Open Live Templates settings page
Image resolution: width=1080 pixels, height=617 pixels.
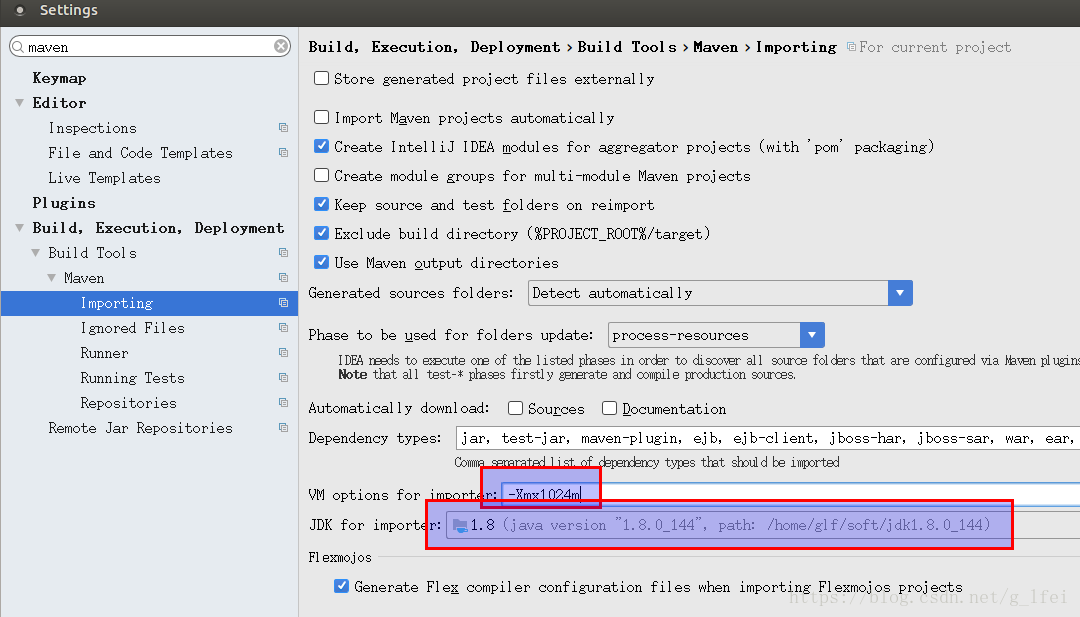tap(104, 178)
